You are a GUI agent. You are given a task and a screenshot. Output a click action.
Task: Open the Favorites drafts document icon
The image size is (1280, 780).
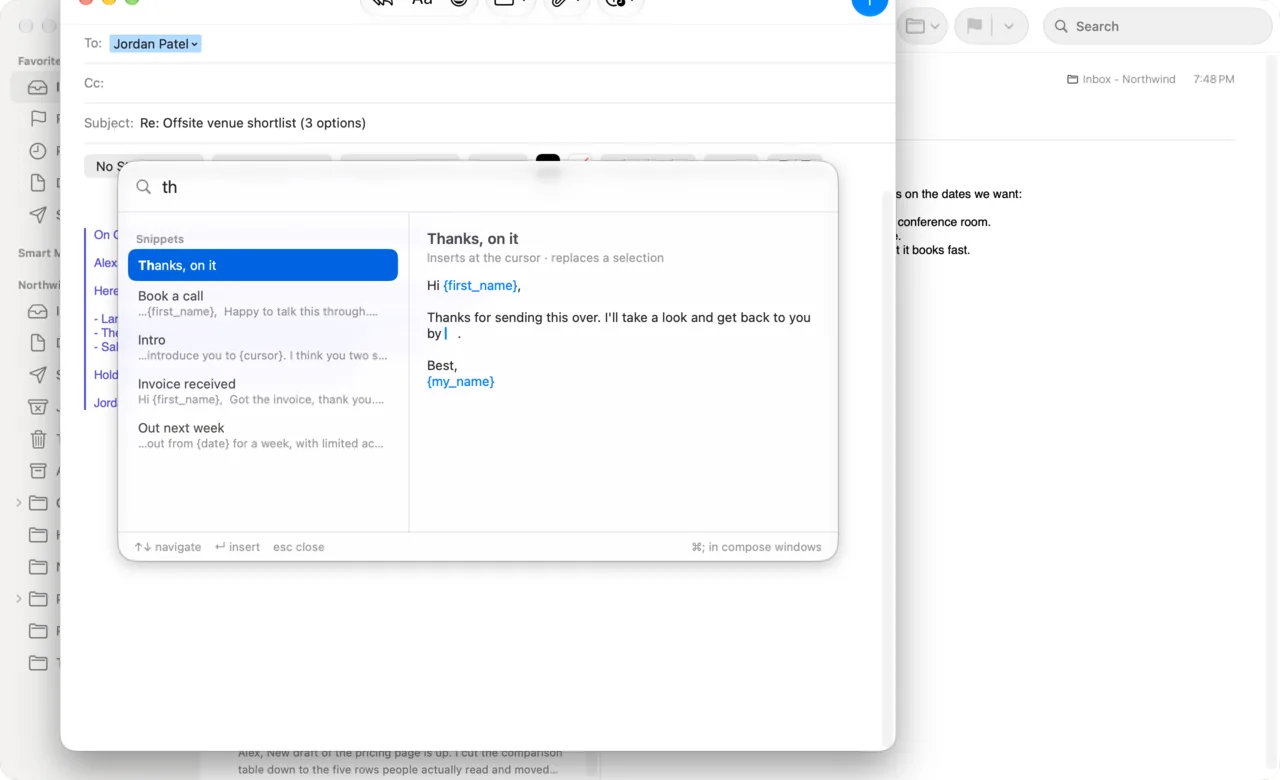tap(38, 183)
